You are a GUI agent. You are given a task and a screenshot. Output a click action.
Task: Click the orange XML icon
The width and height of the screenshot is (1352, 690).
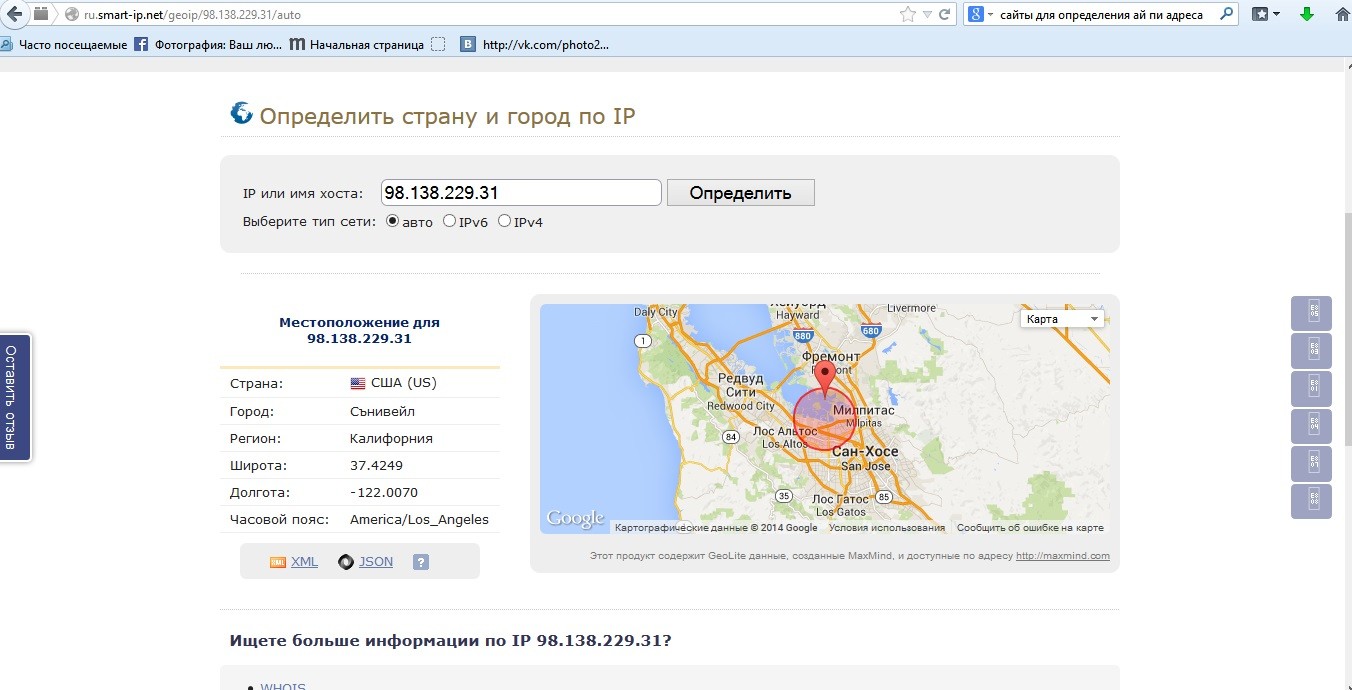(x=278, y=562)
